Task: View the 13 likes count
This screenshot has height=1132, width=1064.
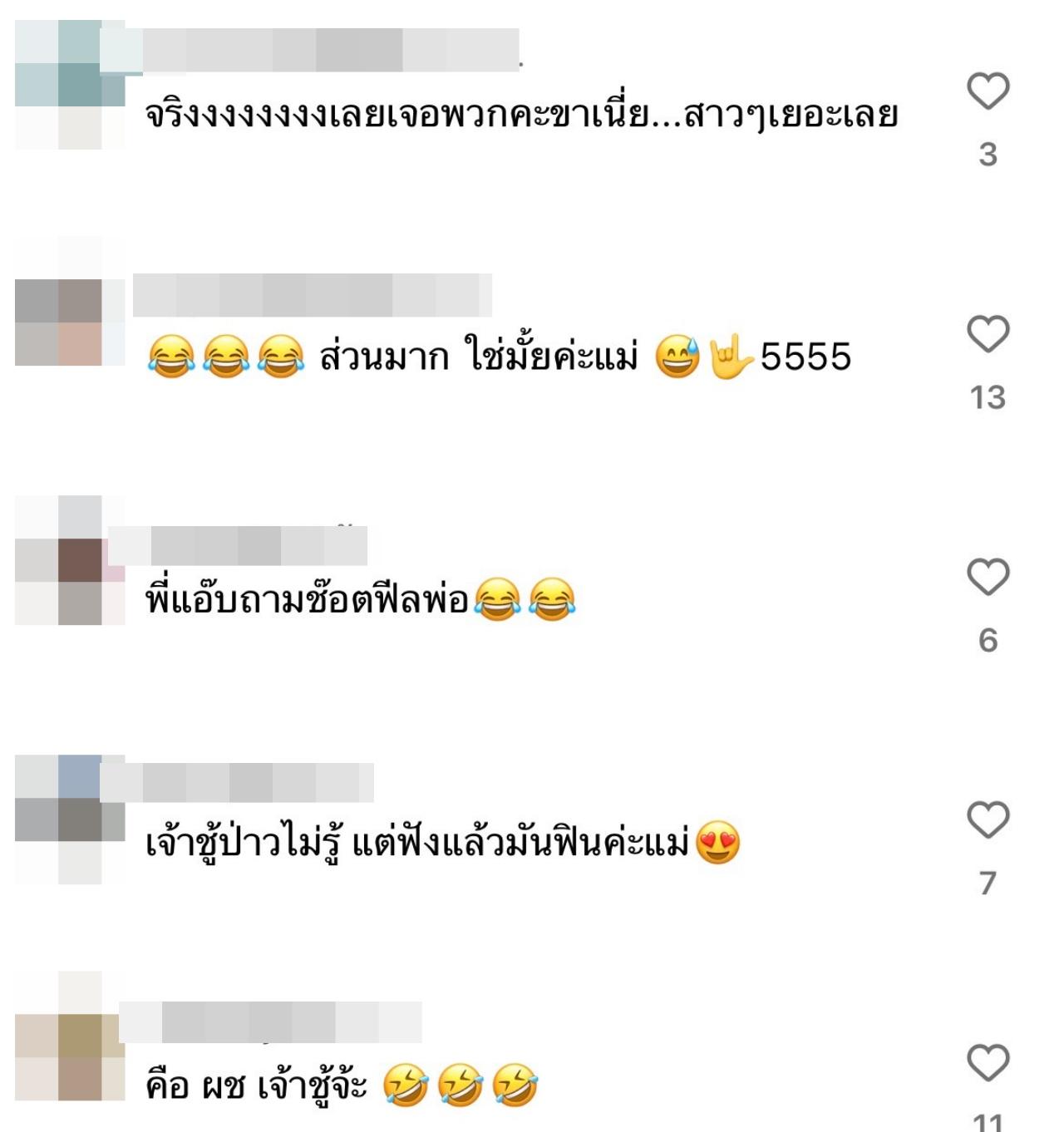Action: [x=988, y=397]
